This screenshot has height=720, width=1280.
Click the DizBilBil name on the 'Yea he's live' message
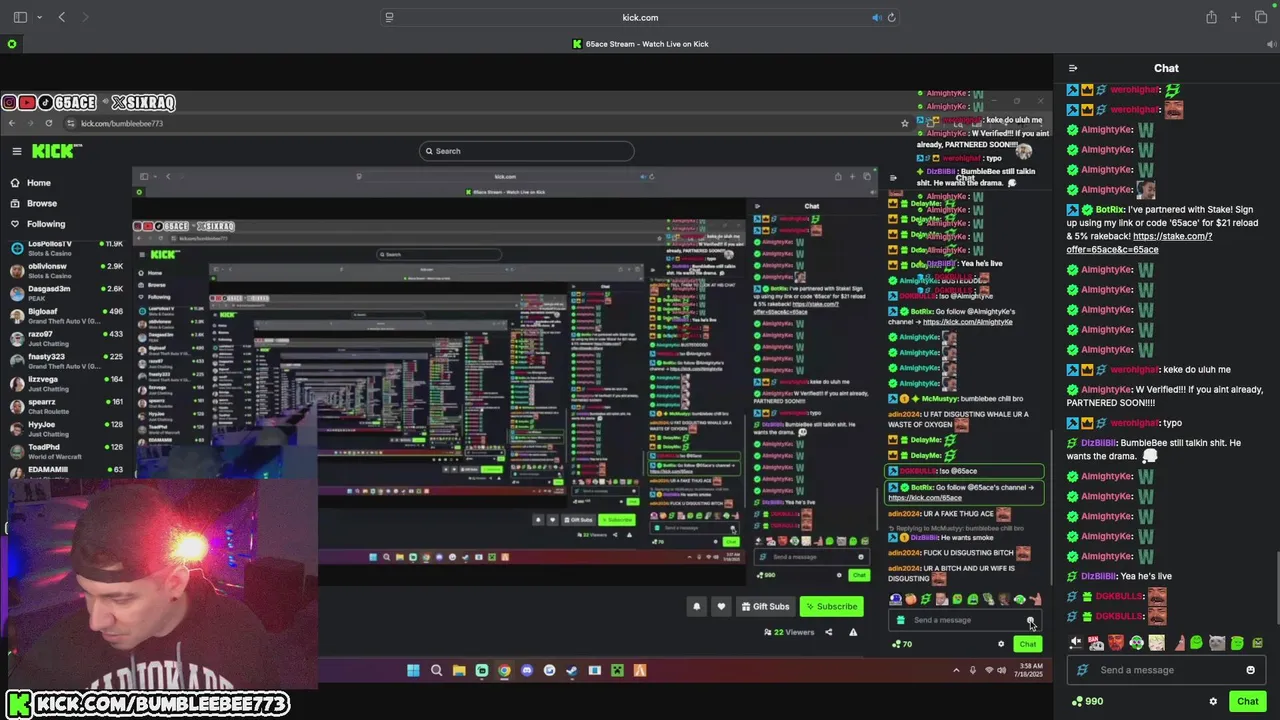(x=1097, y=576)
